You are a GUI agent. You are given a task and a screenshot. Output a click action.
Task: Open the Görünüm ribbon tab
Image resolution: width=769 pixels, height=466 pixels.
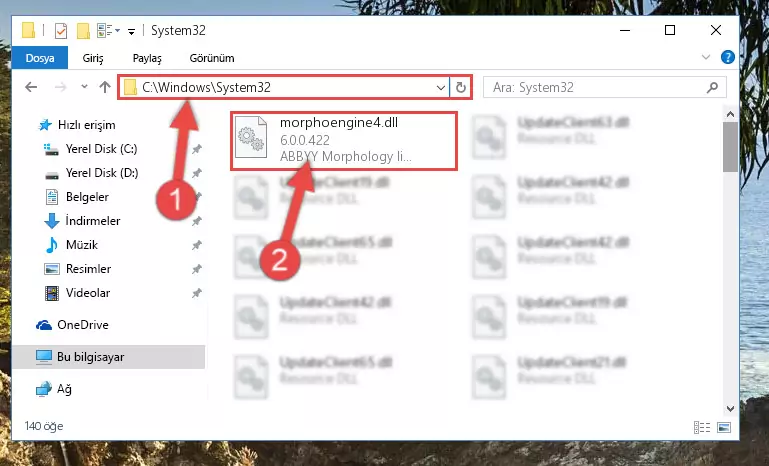coord(212,58)
